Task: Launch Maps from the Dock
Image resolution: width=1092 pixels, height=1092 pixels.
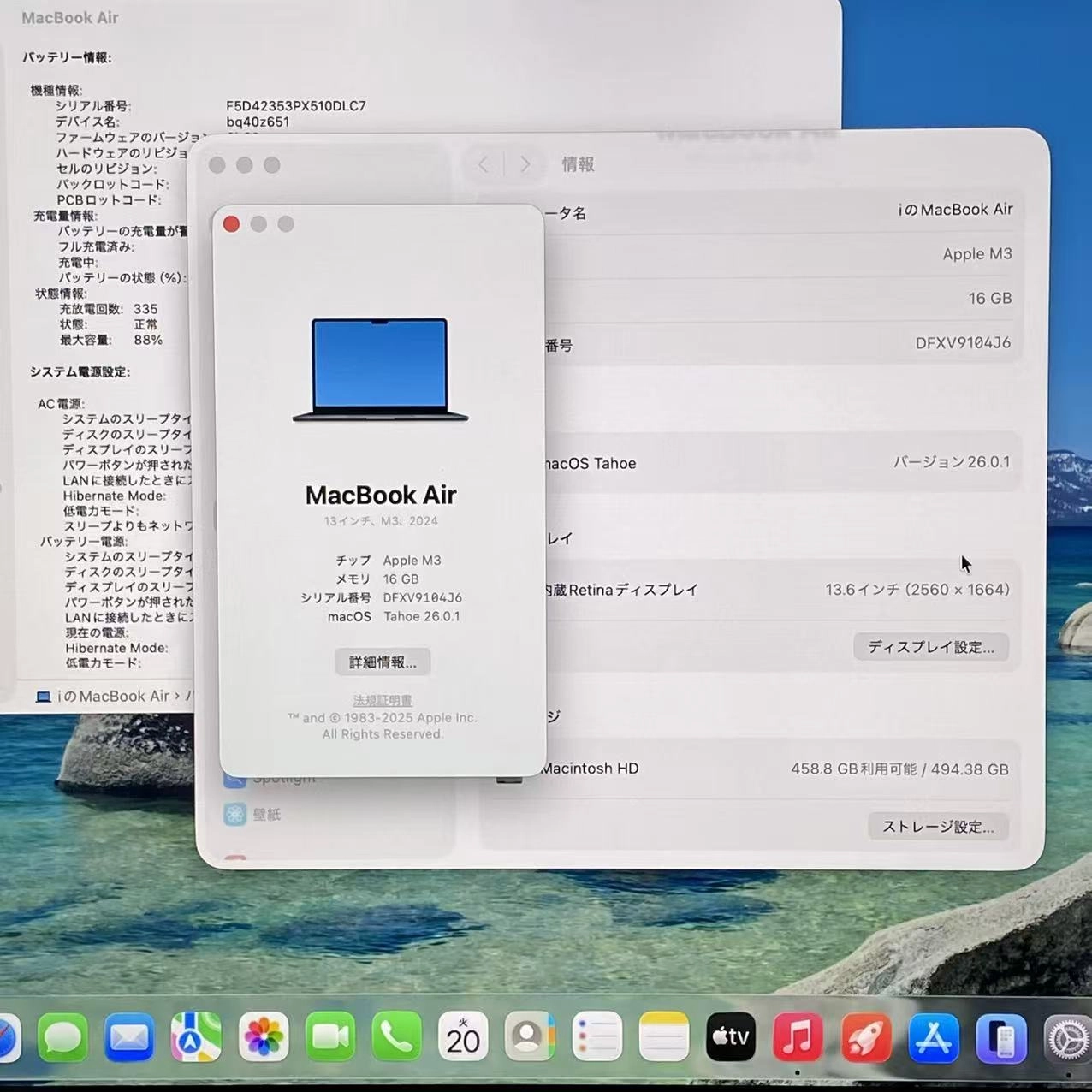Action: [x=196, y=1037]
